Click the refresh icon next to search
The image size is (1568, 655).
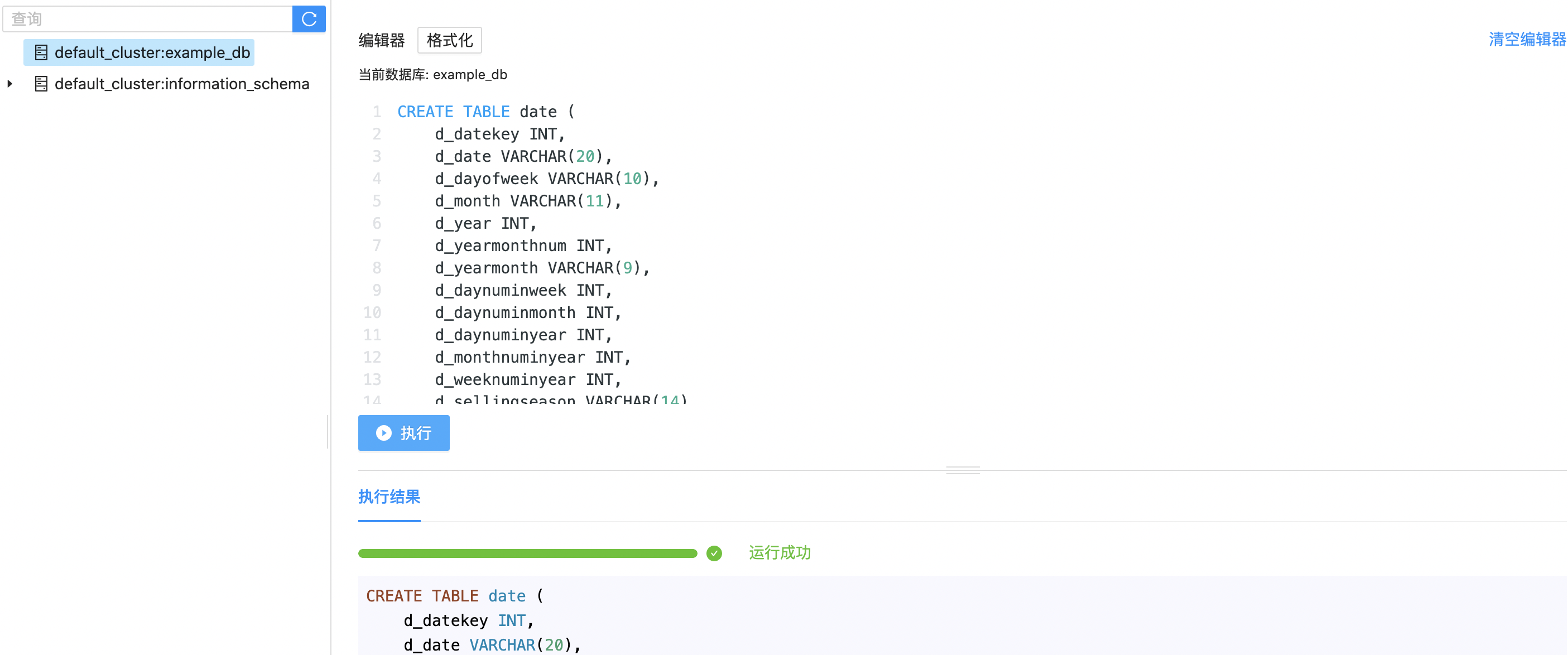[x=309, y=19]
